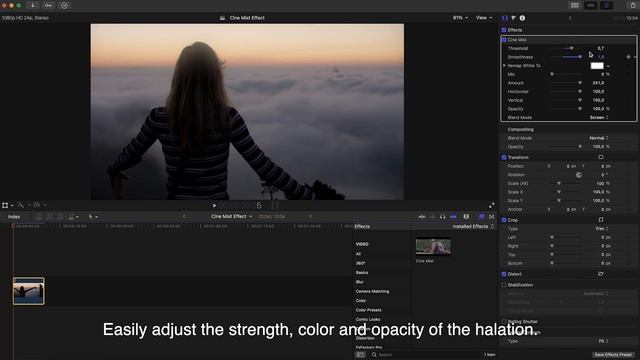Click the Threshold slider
The height and width of the screenshot is (360, 640).
pos(566,49)
